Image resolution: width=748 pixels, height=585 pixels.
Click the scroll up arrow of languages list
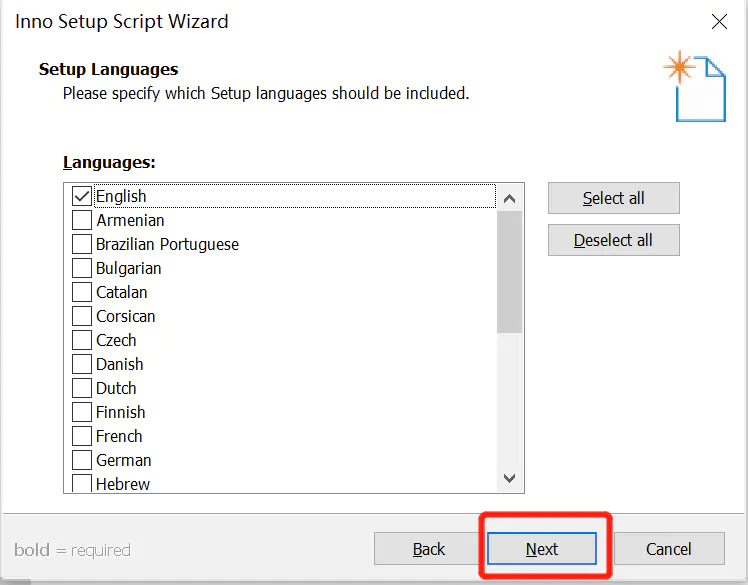click(509, 198)
